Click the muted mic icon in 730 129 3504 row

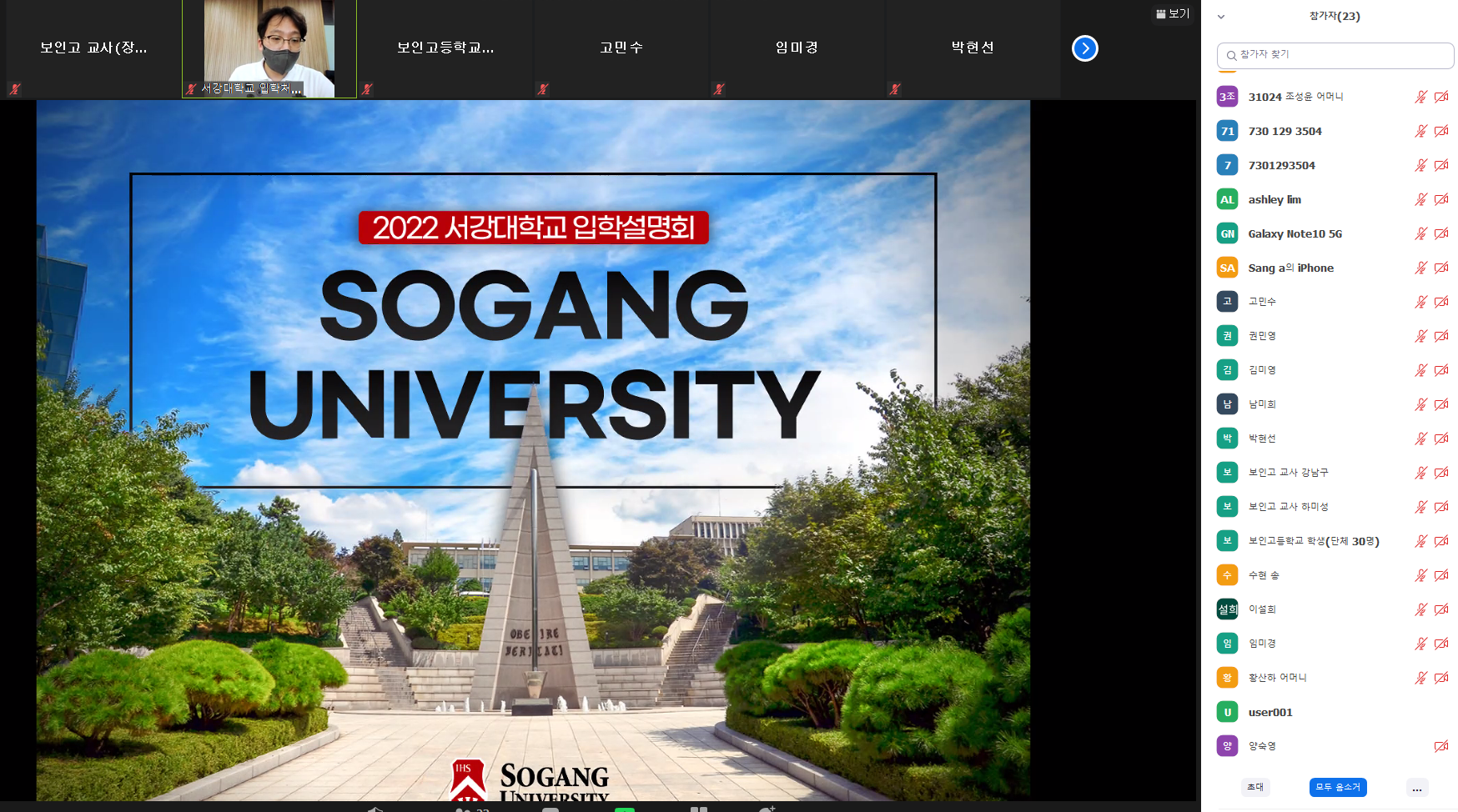[1420, 131]
